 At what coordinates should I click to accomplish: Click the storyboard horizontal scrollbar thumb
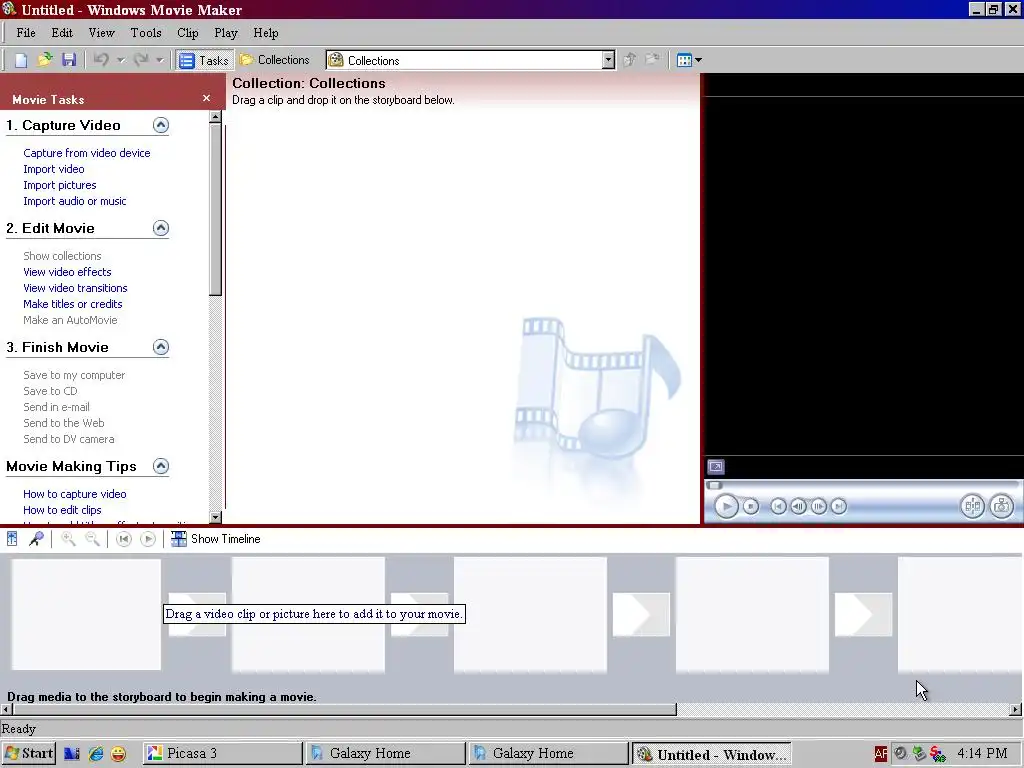point(345,709)
